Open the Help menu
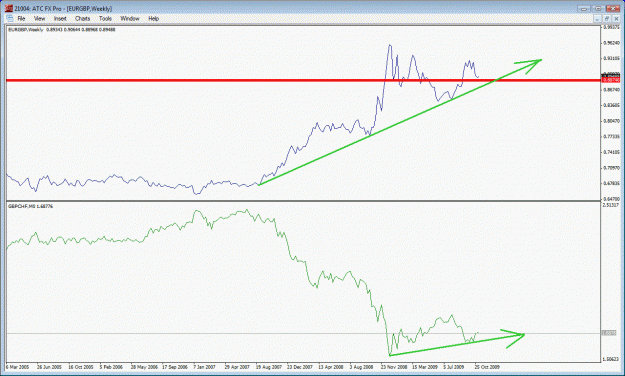Screen dimensions: 625x376 tap(153, 18)
